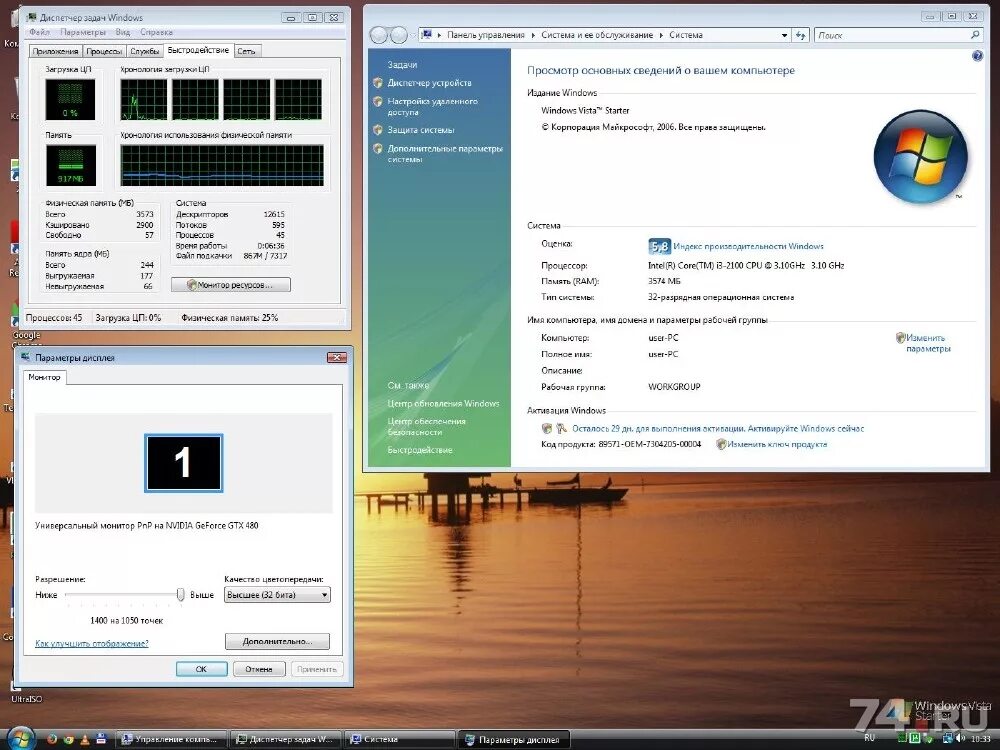The image size is (1000, 750).
Task: Click Изменить параметры link
Action: (928, 343)
